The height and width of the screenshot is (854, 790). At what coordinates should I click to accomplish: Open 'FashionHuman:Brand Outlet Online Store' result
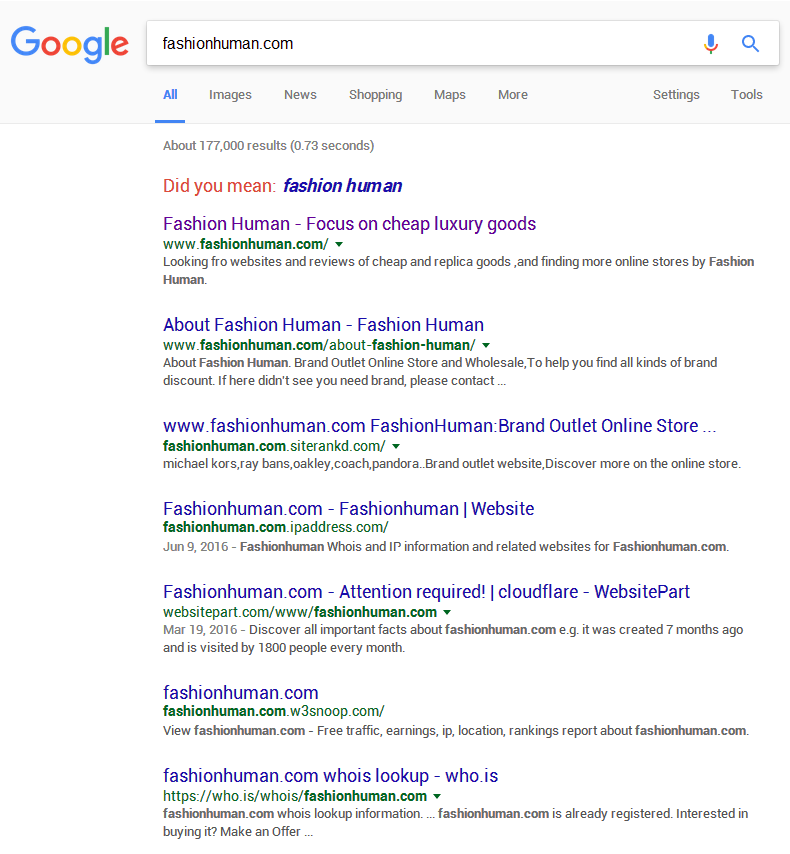point(439,426)
